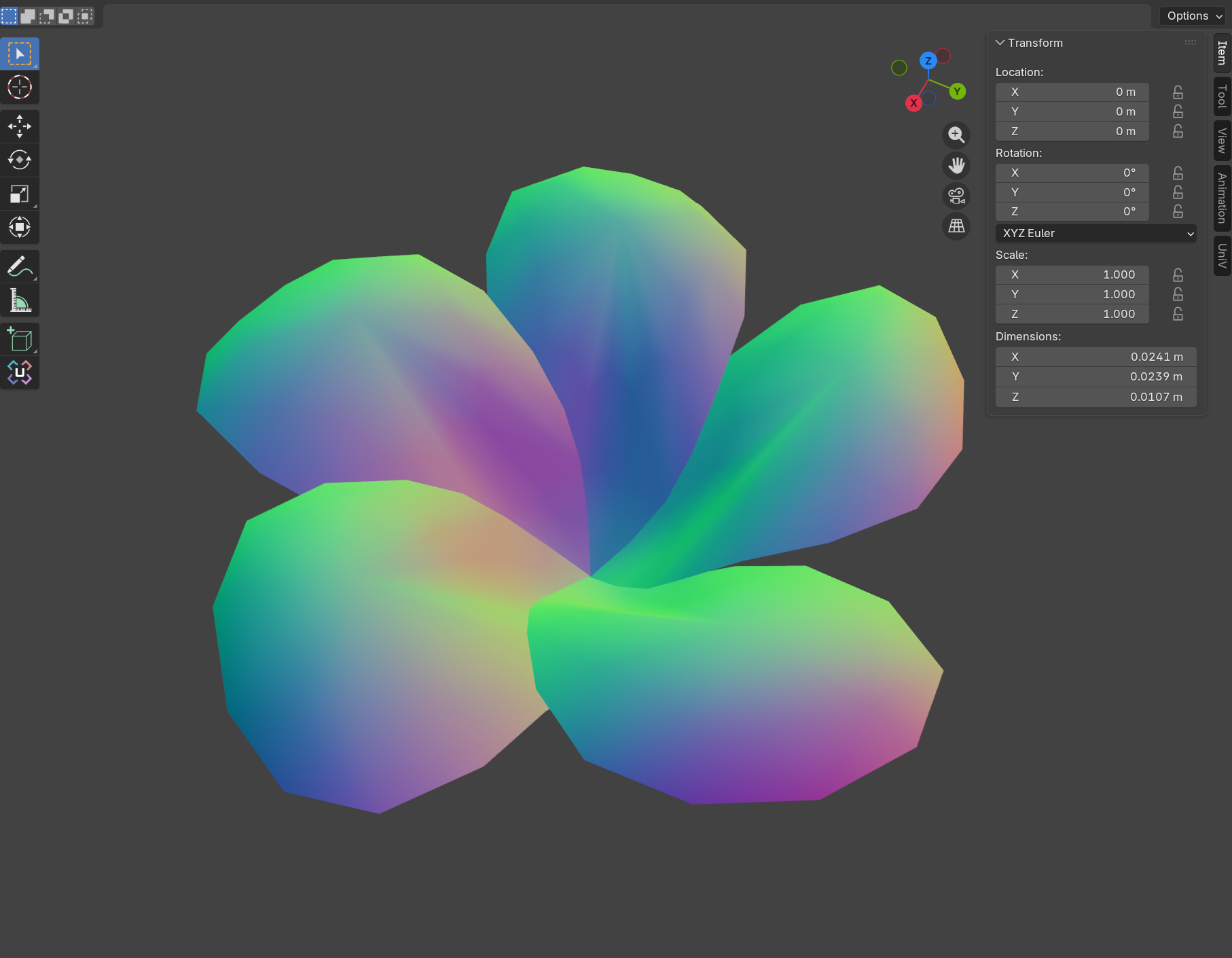Toggle lock for Location X
Screen dimensions: 1232x958
point(1178,92)
